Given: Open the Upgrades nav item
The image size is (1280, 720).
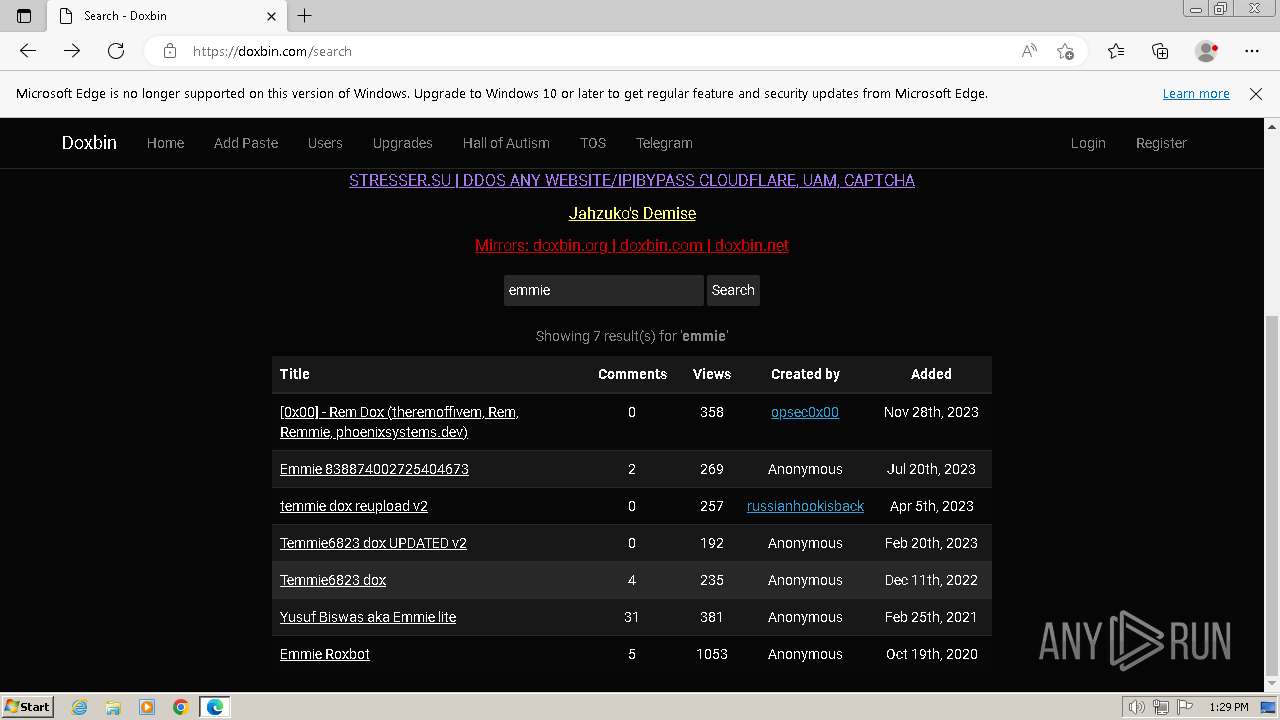Looking at the screenshot, I should pos(402,143).
